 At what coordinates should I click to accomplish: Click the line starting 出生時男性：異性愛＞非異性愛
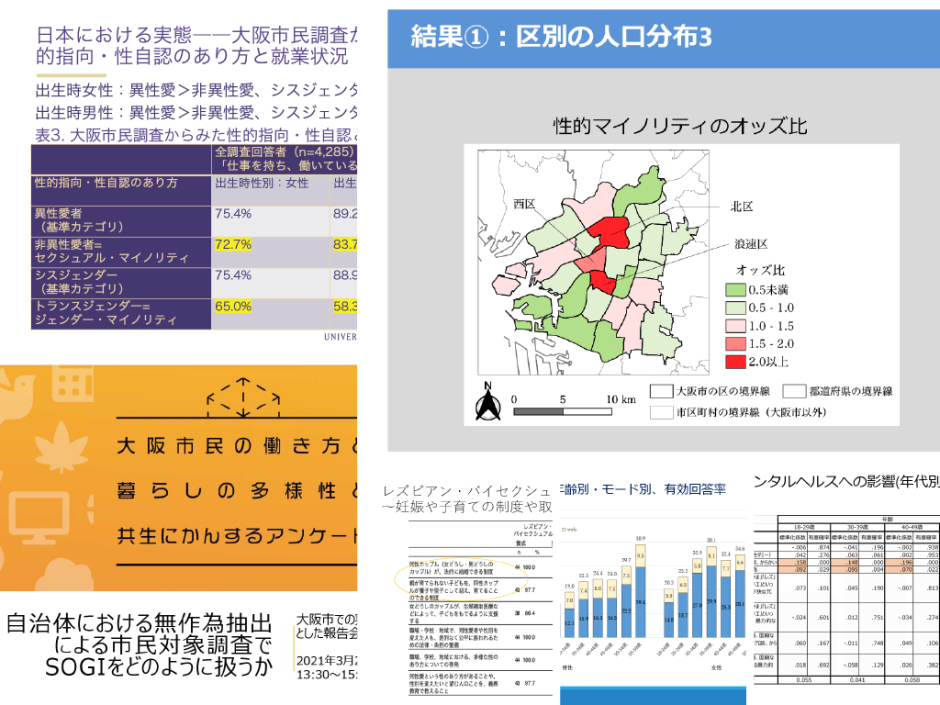pyautogui.click(x=197, y=113)
